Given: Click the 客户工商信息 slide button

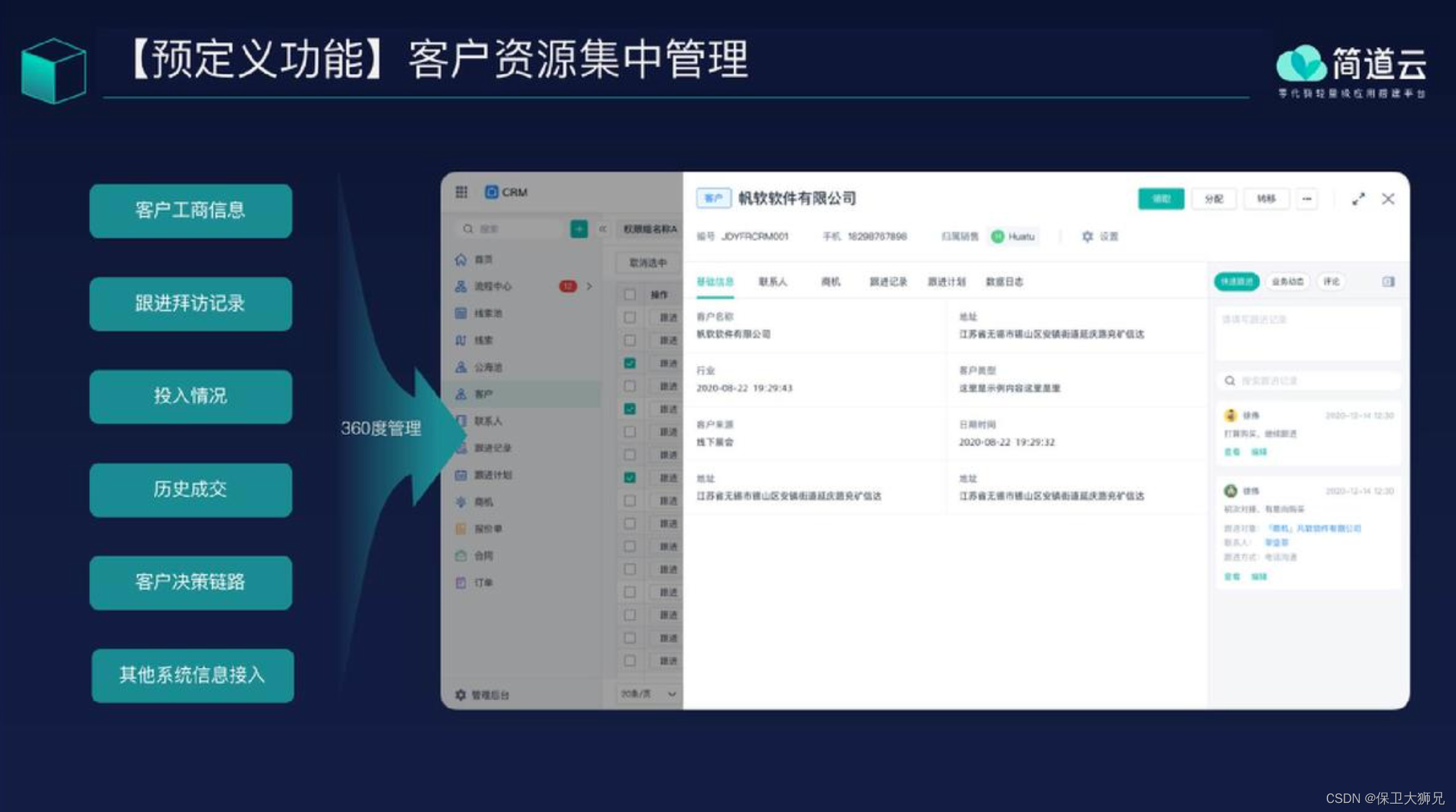Looking at the screenshot, I should click(191, 211).
